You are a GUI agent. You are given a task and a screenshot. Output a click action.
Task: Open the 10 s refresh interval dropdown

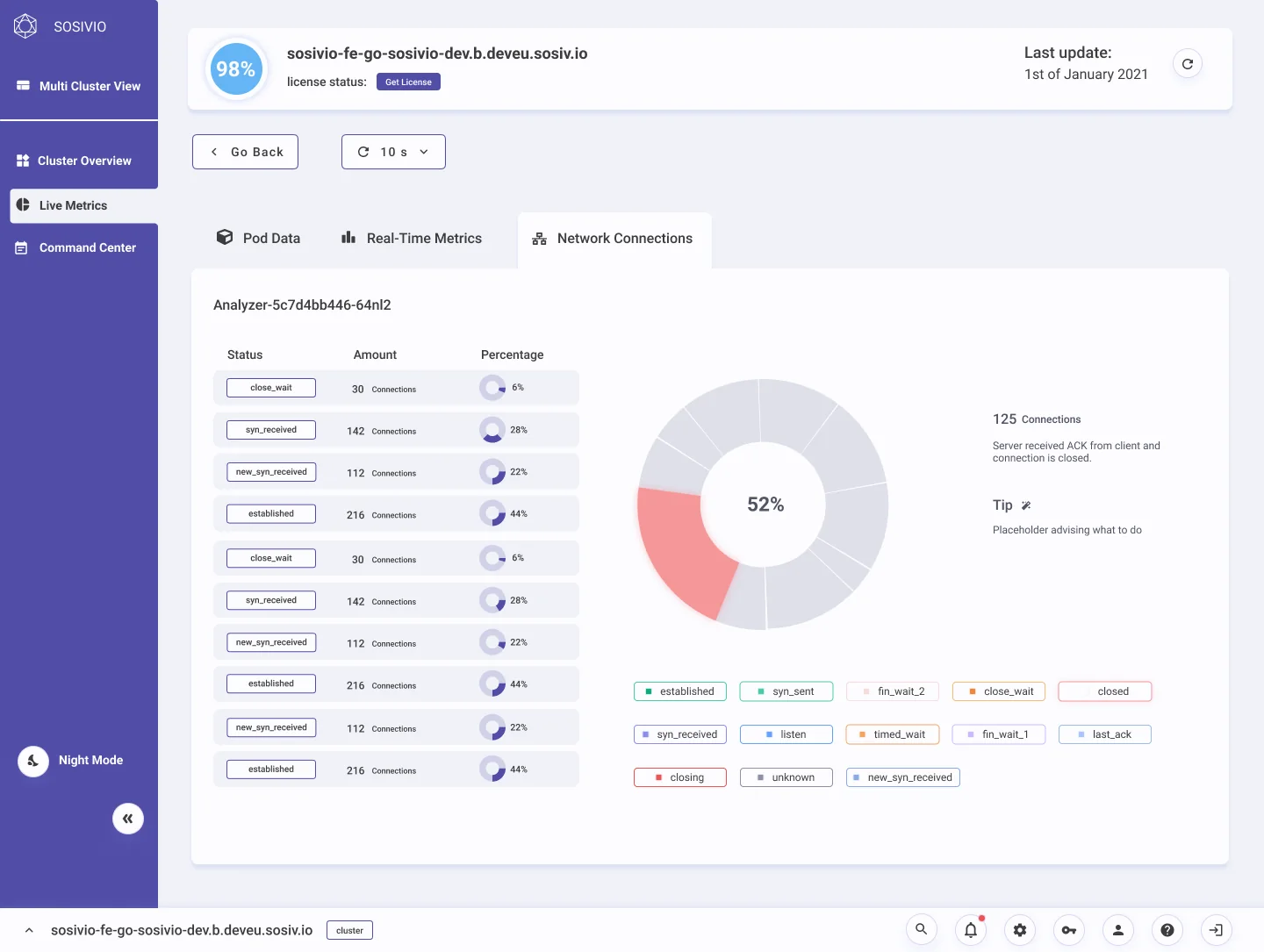[x=393, y=152]
